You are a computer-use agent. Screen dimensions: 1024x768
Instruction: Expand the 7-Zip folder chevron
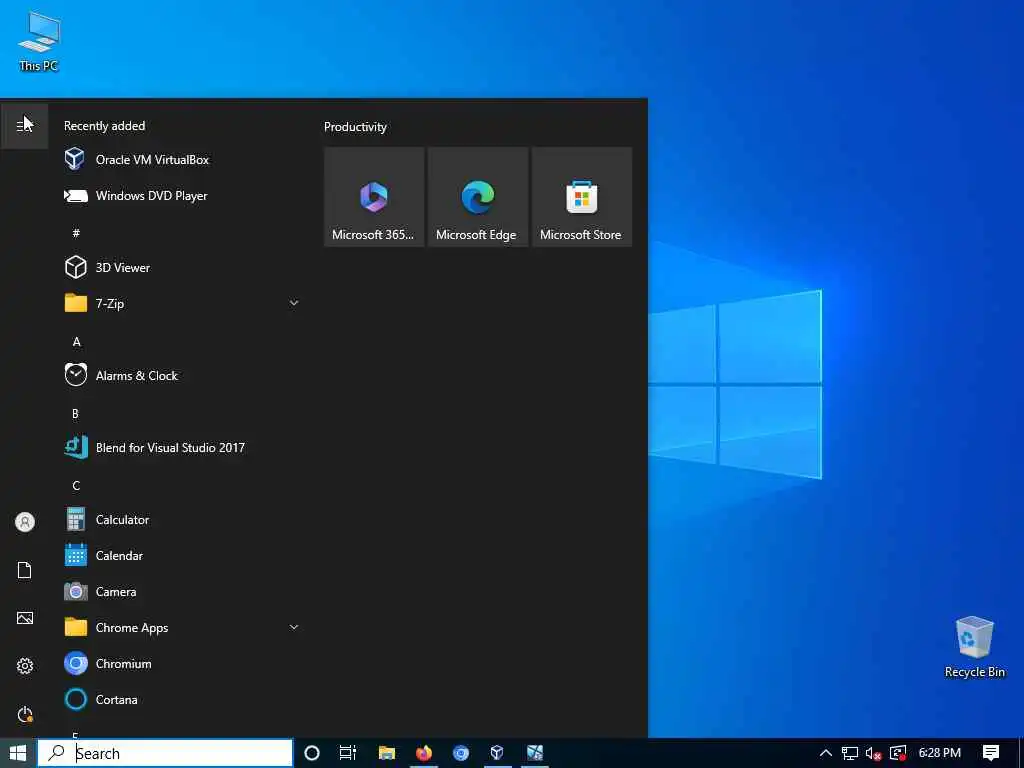click(x=294, y=303)
